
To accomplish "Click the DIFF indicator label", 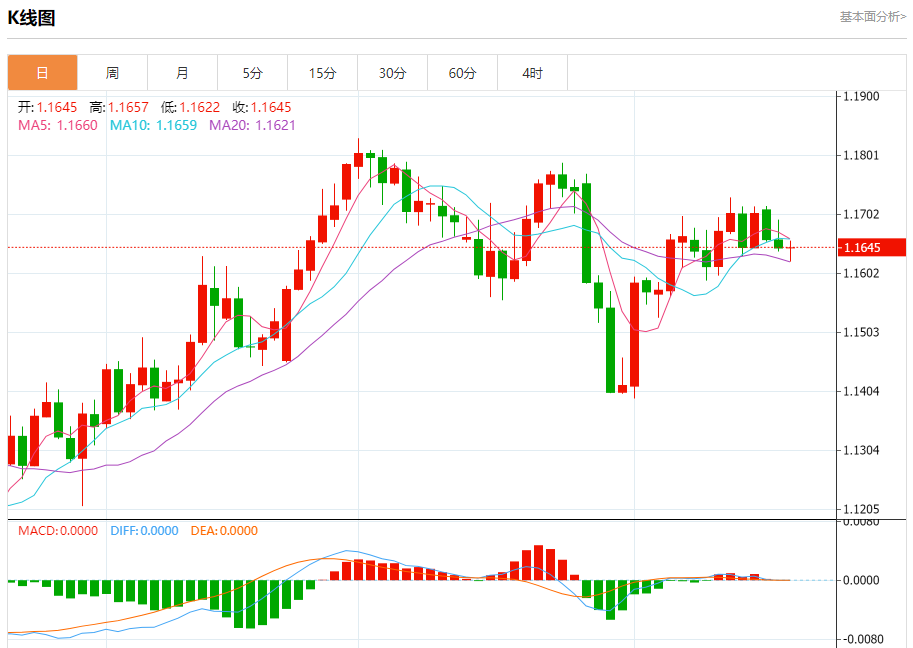I will 146,531.
